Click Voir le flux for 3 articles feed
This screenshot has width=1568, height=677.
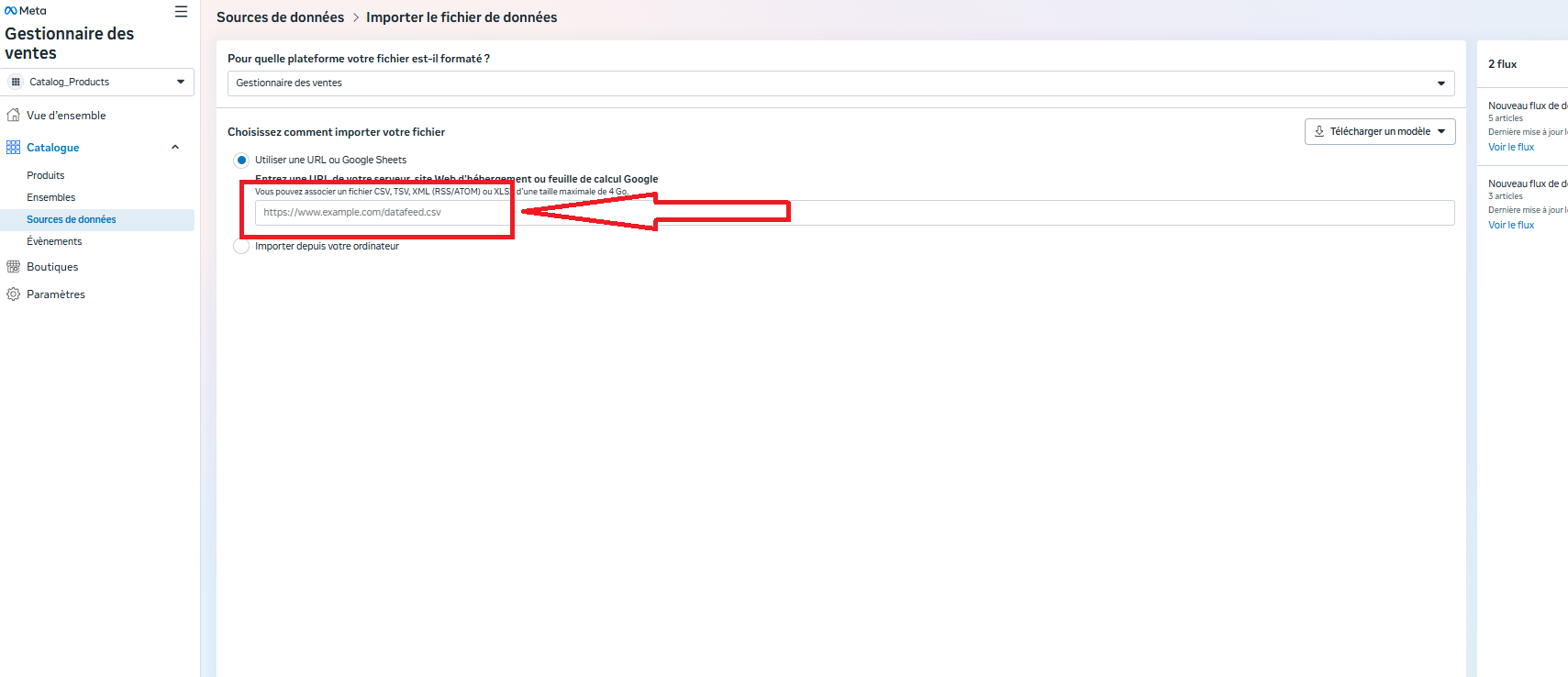[x=1510, y=225]
